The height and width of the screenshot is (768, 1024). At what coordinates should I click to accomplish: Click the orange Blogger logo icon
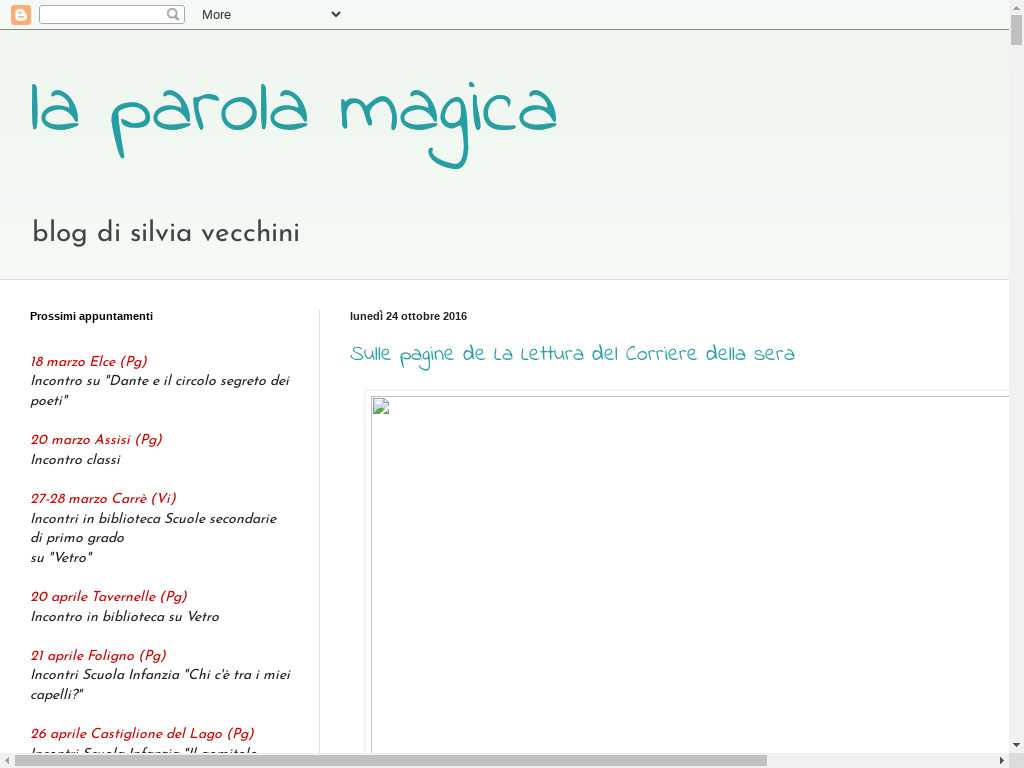coord(21,15)
